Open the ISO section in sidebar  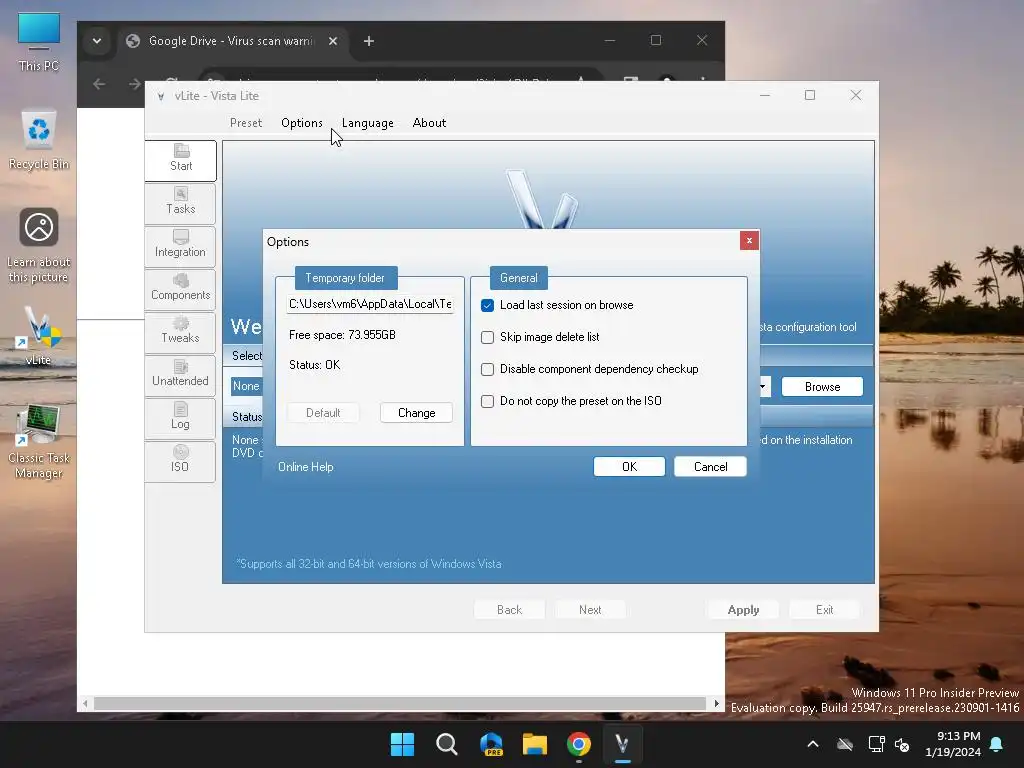pos(181,462)
